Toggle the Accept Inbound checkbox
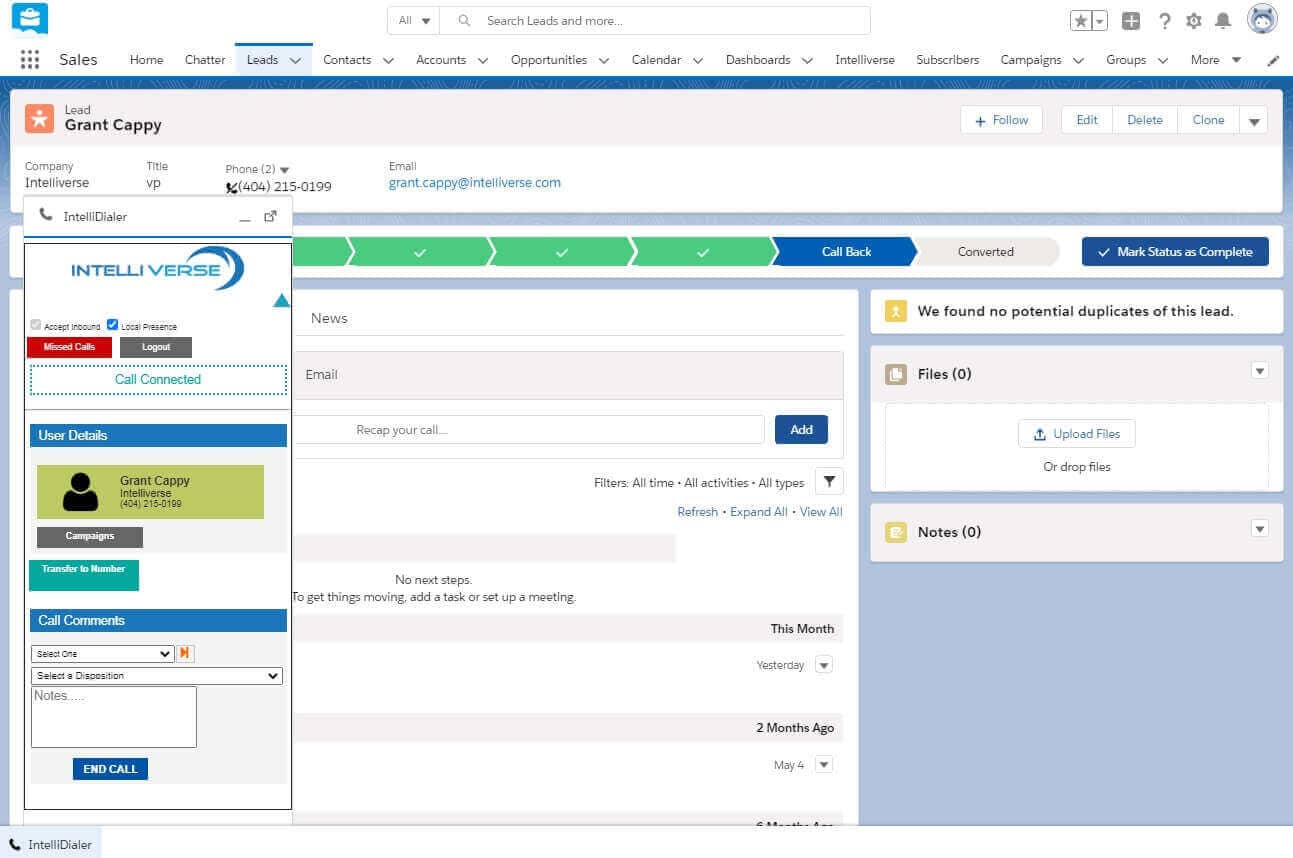The height and width of the screenshot is (858, 1293). 36,325
